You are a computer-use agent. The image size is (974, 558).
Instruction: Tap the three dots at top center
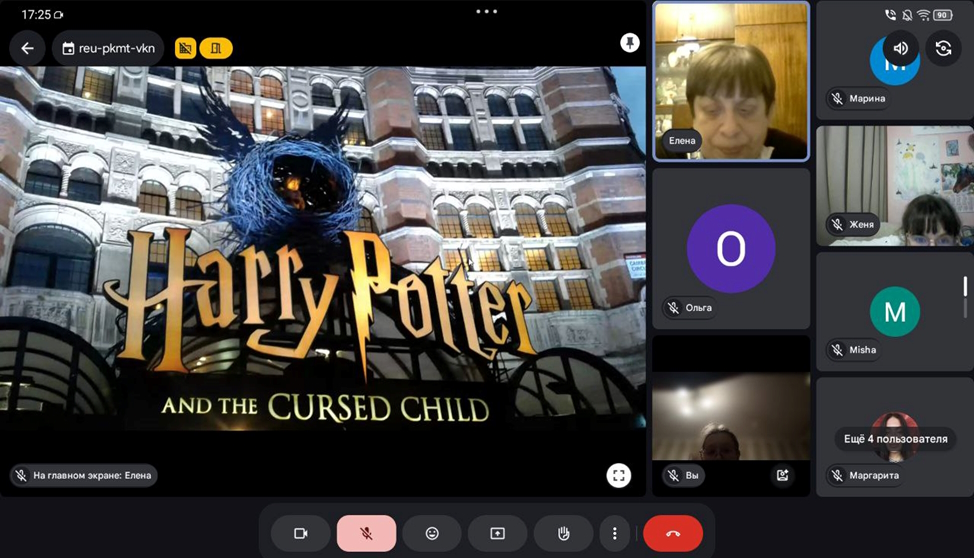coord(487,12)
